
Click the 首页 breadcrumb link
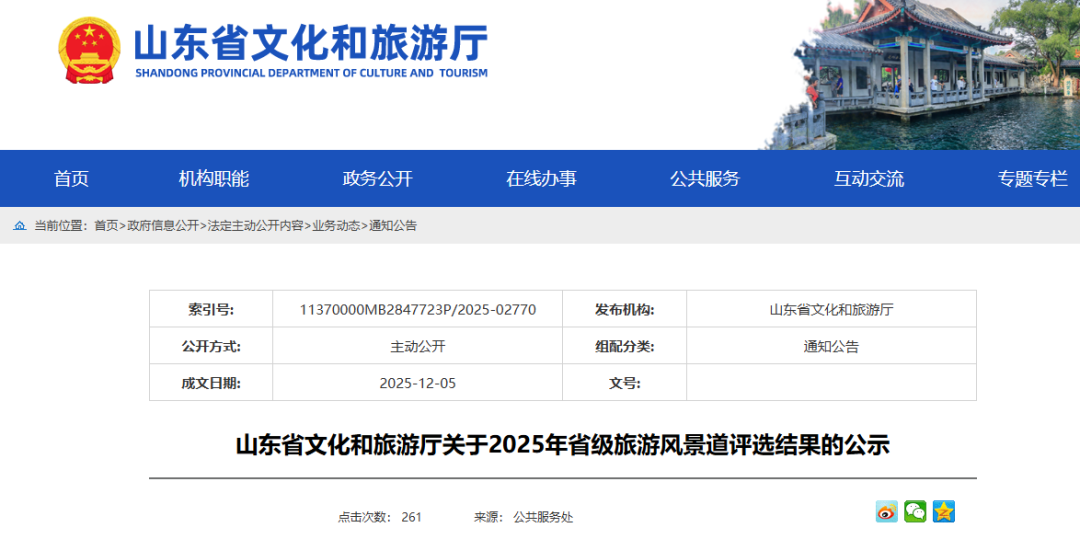tap(106, 226)
